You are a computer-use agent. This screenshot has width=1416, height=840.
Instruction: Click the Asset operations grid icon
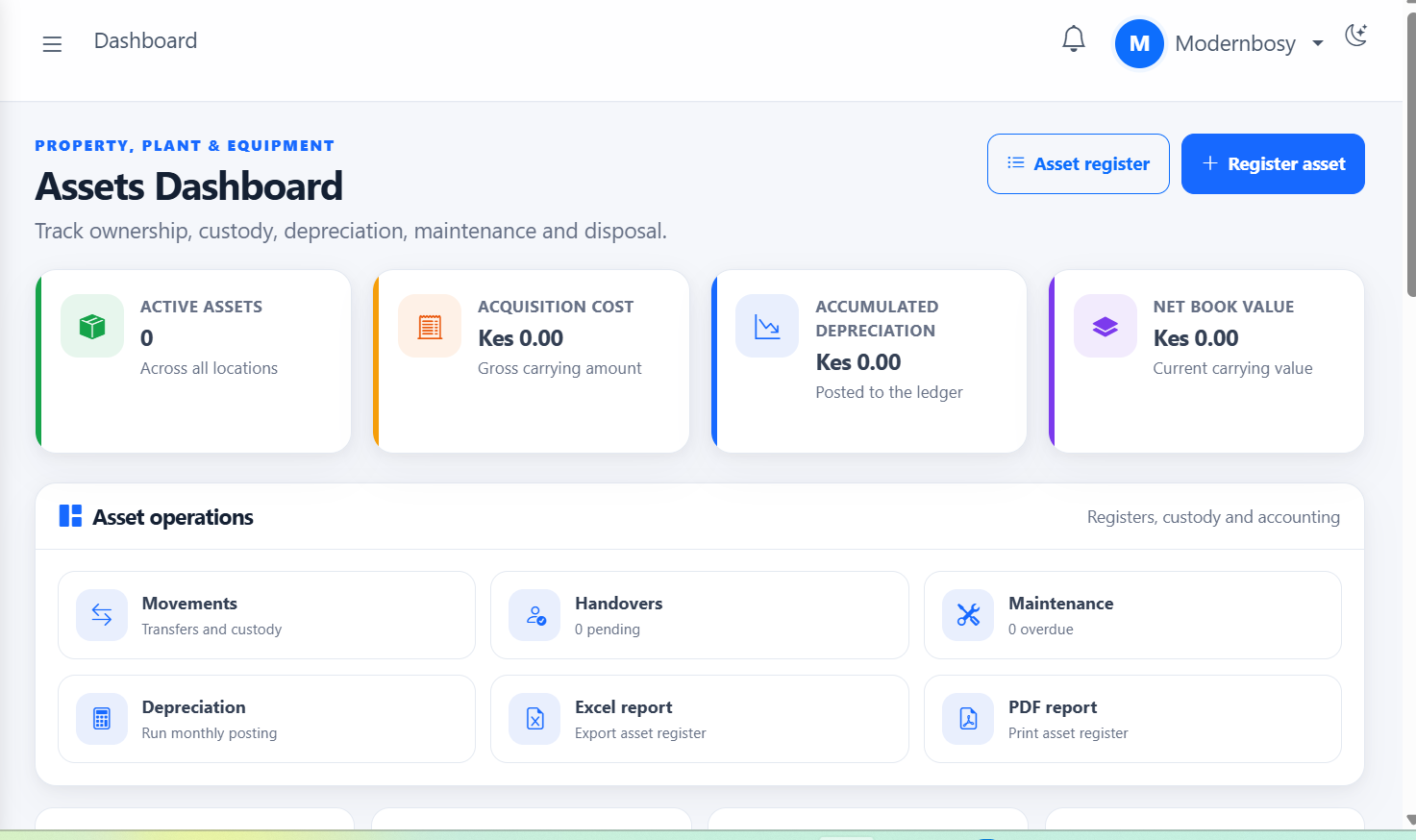(70, 516)
